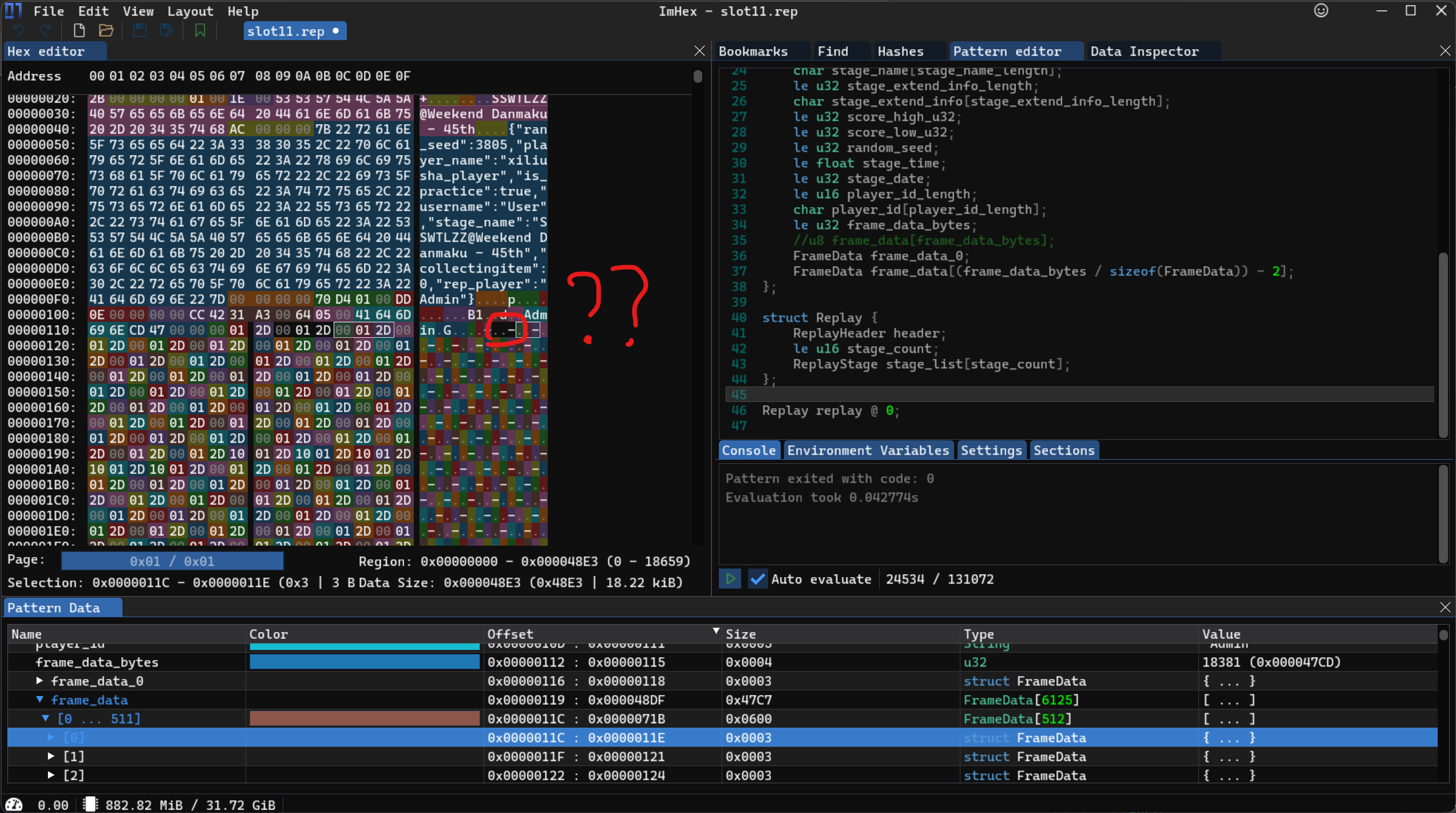
Task: Click the frame_data_bytes blue color swatch
Action: tap(365, 662)
